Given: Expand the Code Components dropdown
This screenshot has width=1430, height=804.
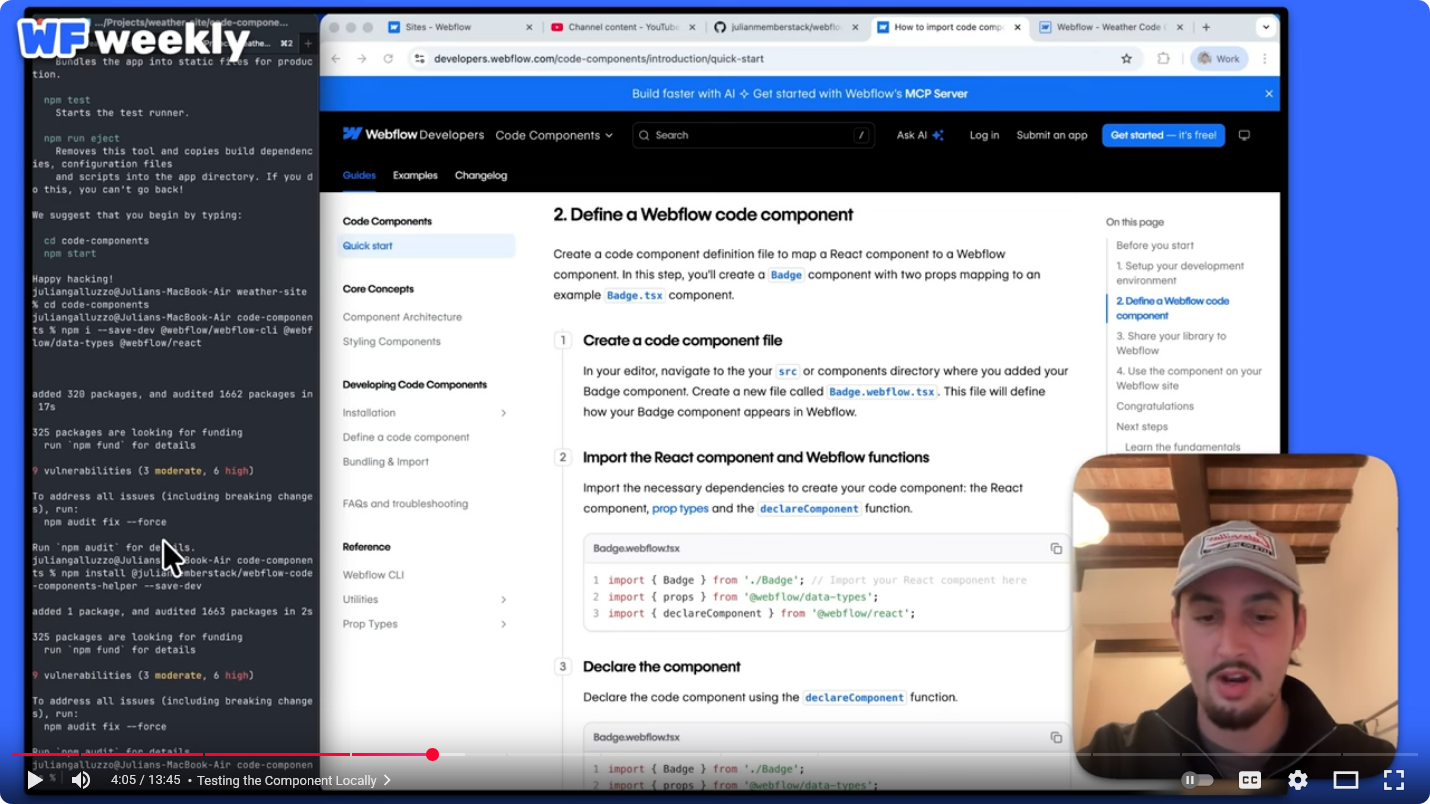Looking at the screenshot, I should click(x=554, y=135).
